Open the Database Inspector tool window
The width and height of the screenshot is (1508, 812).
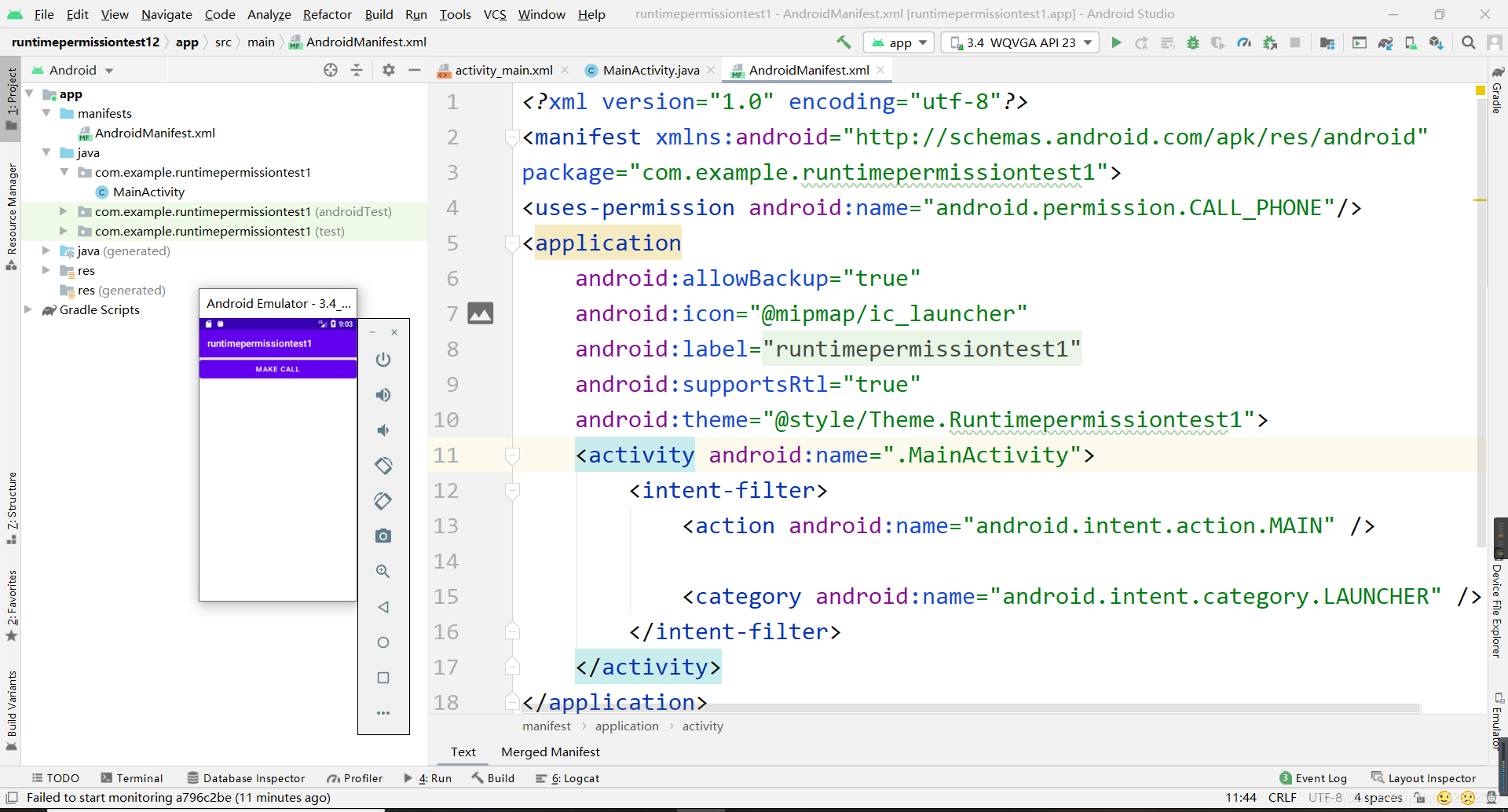click(246, 778)
